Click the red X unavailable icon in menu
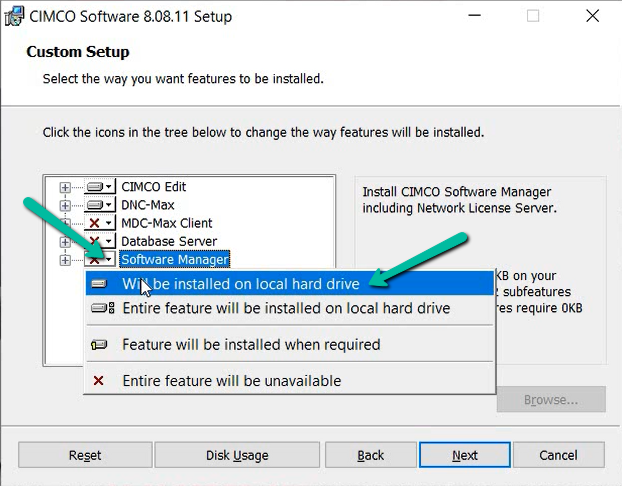The image size is (622, 486). click(98, 381)
